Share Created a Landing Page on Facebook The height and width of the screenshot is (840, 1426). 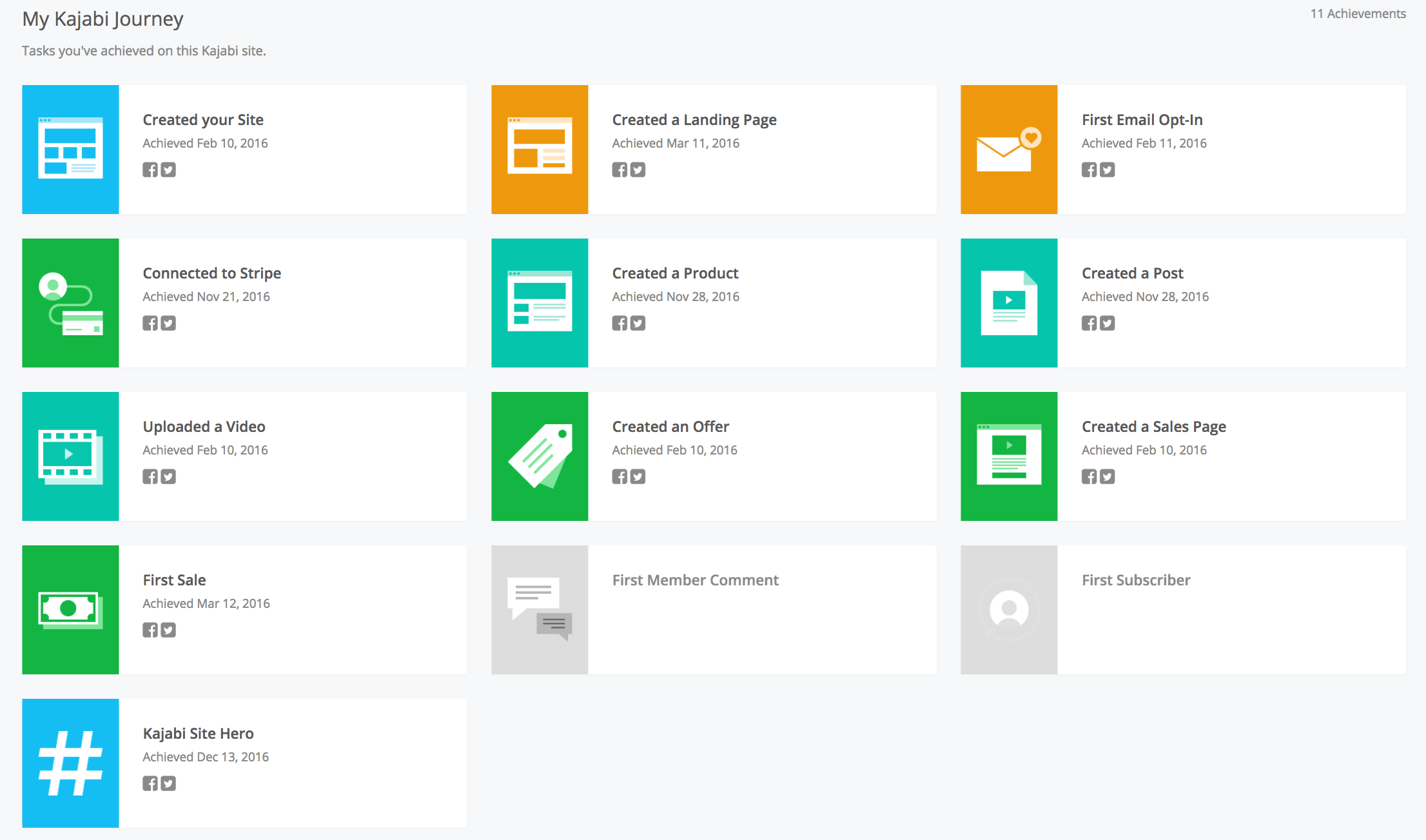click(x=620, y=170)
